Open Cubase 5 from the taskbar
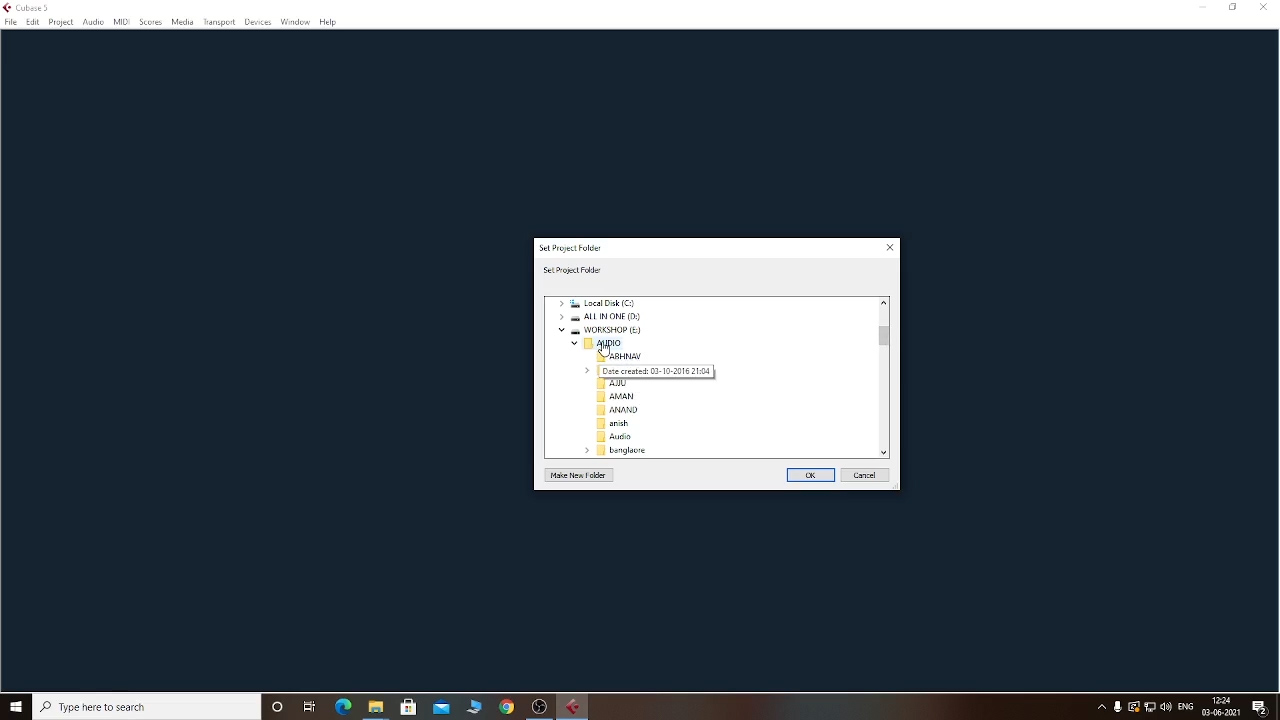 pyautogui.click(x=573, y=707)
